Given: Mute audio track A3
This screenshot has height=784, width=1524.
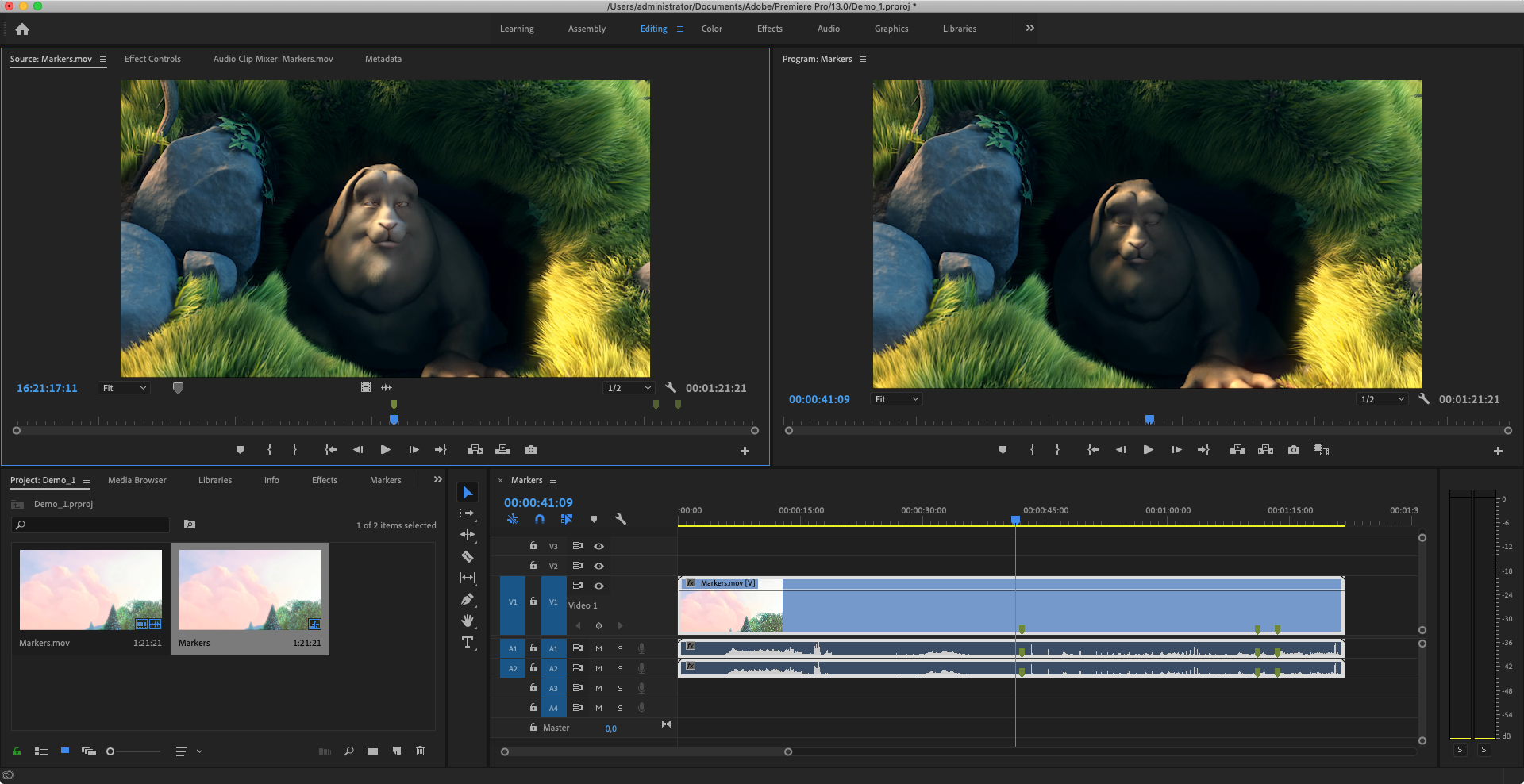Looking at the screenshot, I should [598, 688].
